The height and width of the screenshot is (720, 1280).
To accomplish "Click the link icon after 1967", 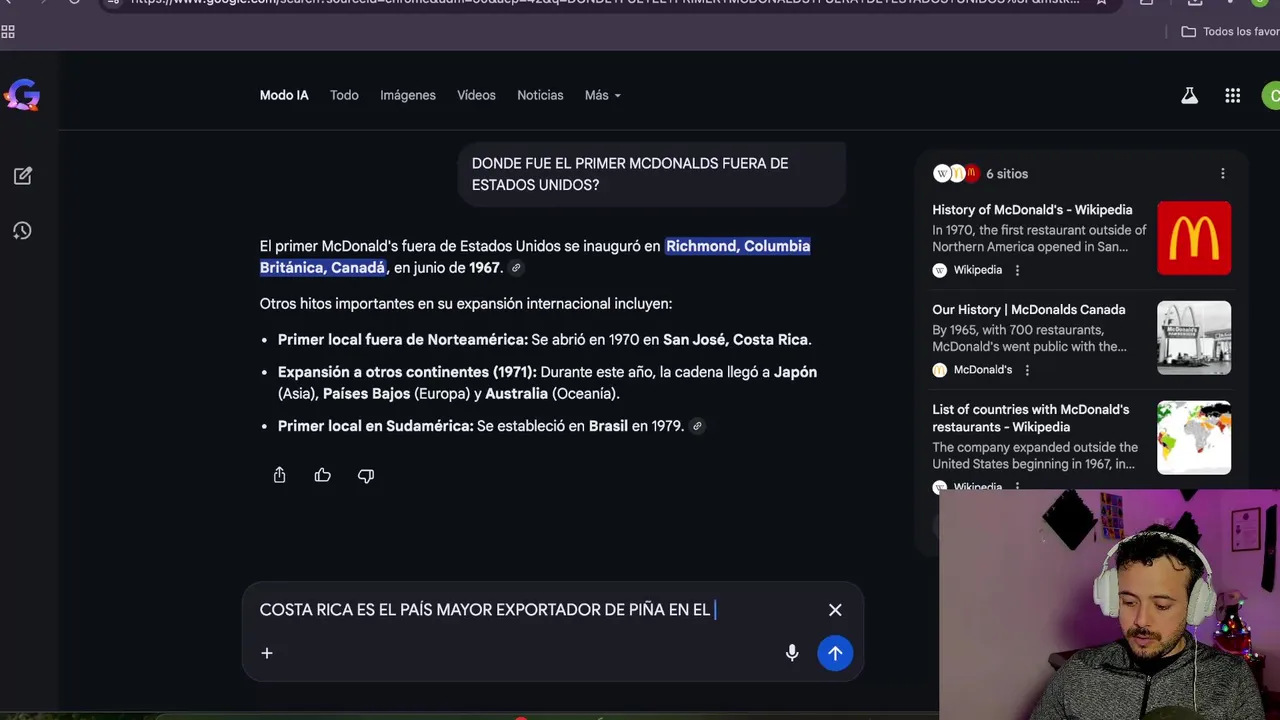I will coord(516,268).
